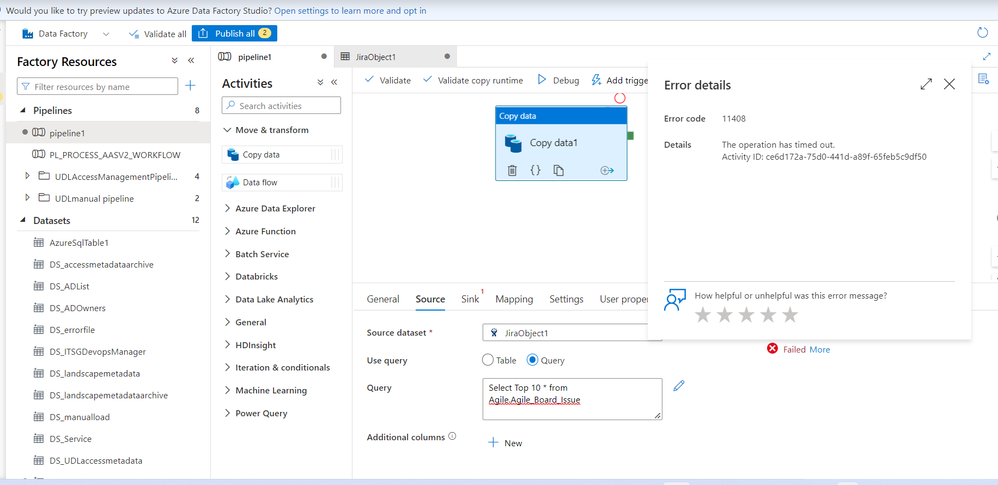This screenshot has height=485, width=998.
Task: Open the Data Factory dropdown
Action: [x=106, y=34]
